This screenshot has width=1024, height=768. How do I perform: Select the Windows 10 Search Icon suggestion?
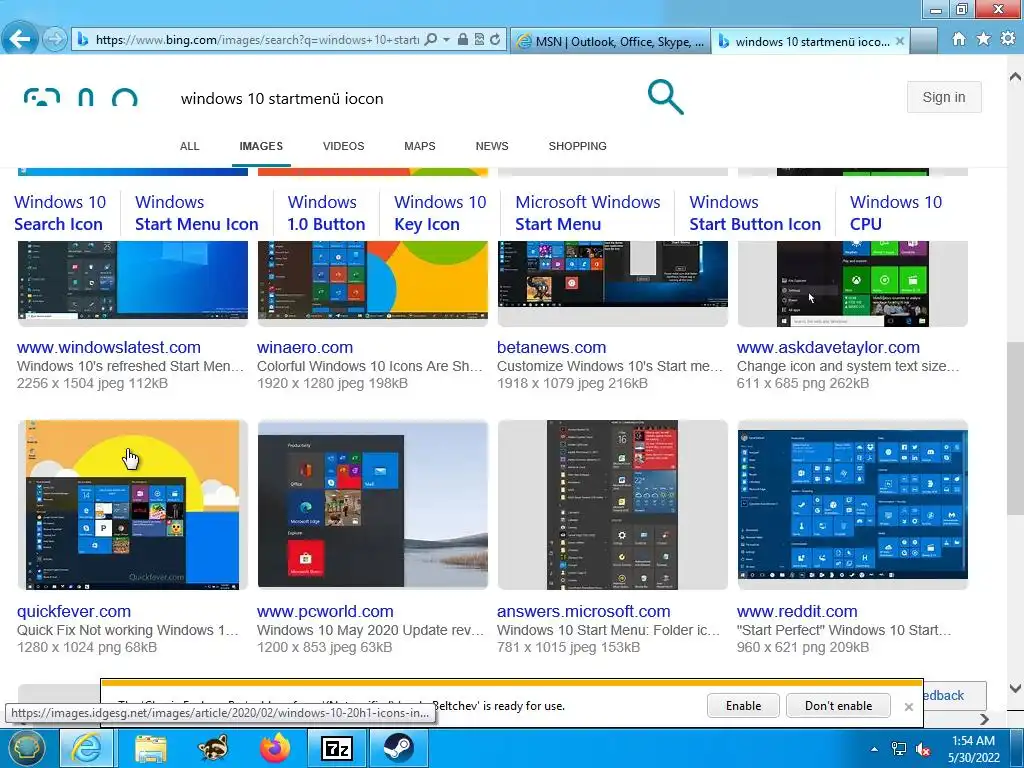click(x=59, y=213)
